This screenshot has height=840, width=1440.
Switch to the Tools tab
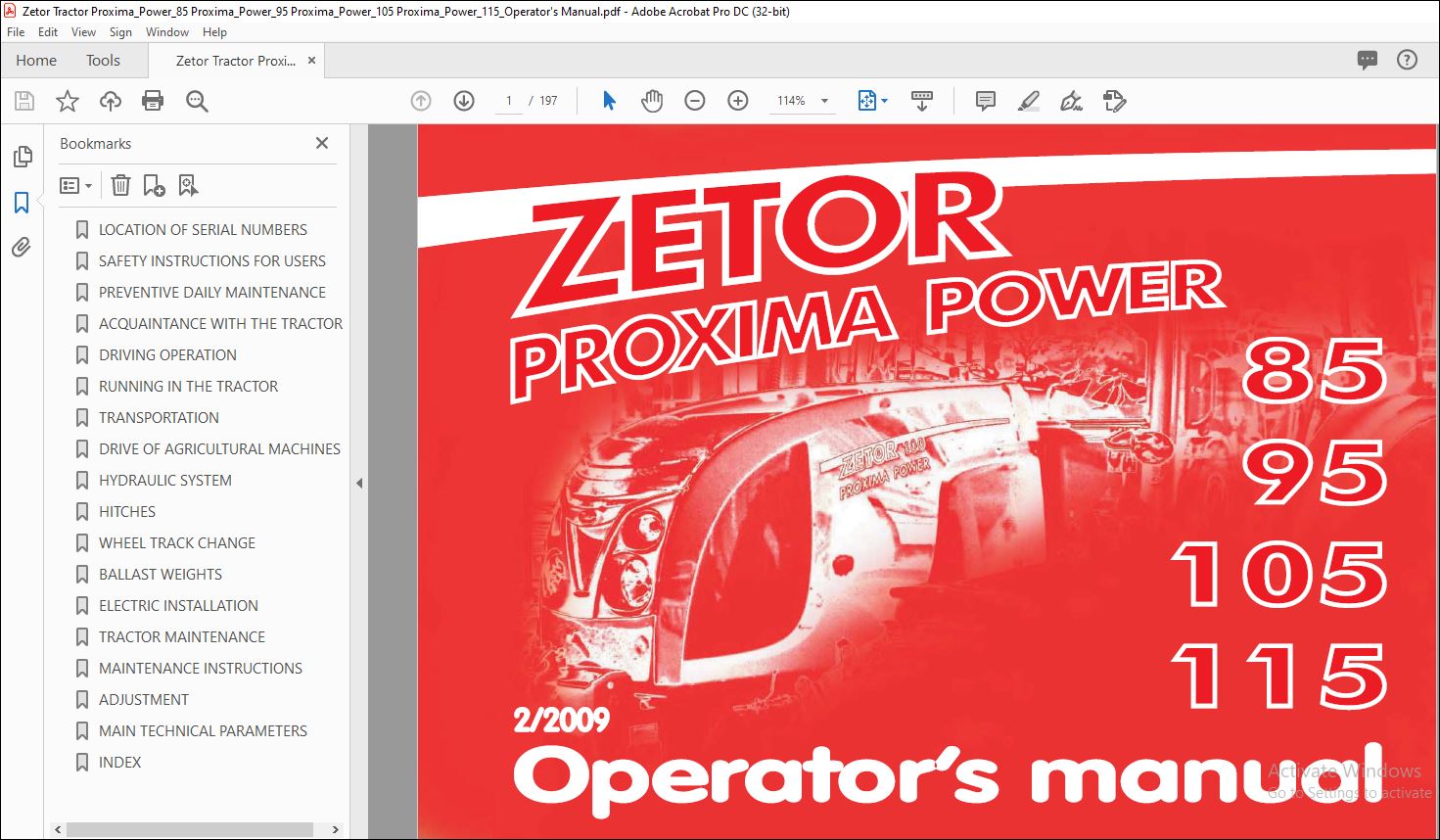[103, 61]
